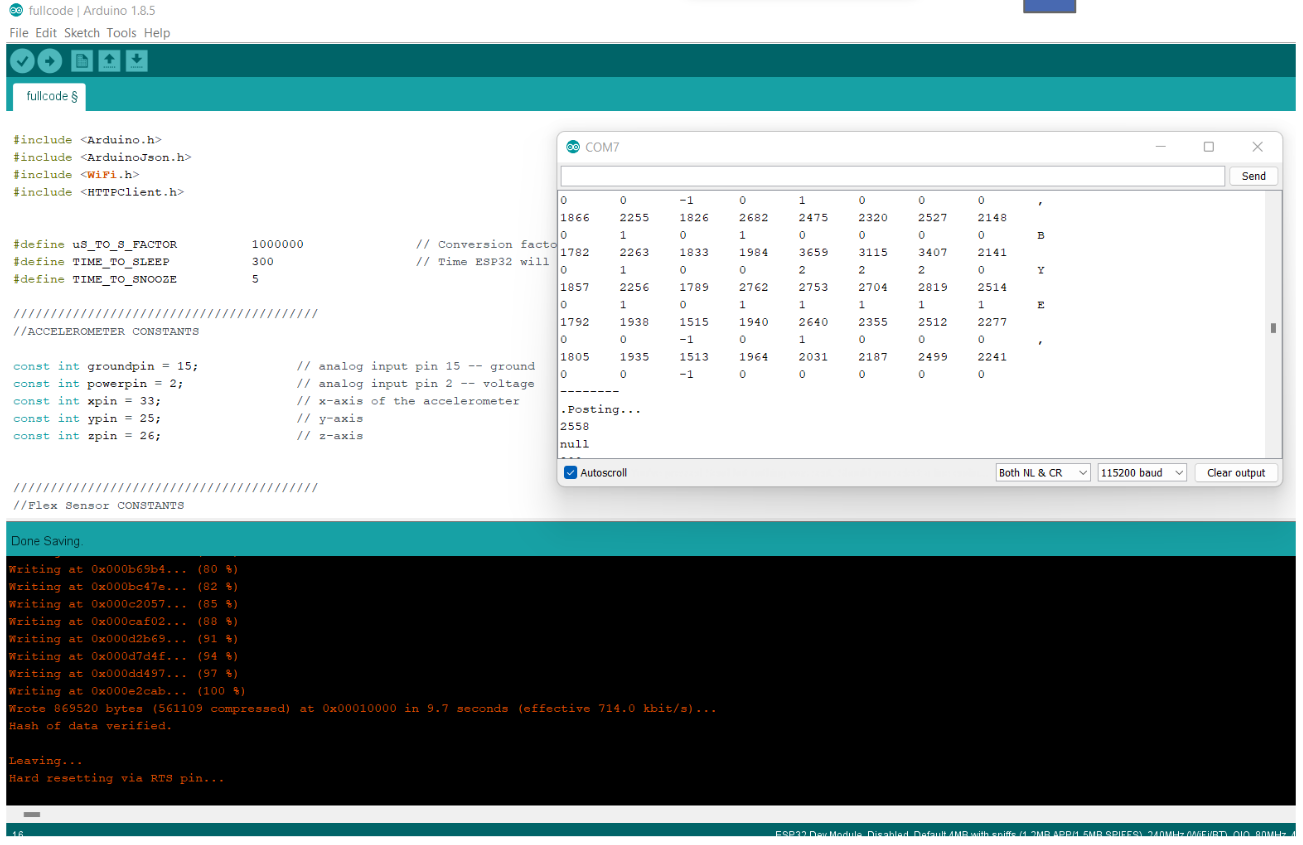Click the letter 'Y' in serial output

1041,270
